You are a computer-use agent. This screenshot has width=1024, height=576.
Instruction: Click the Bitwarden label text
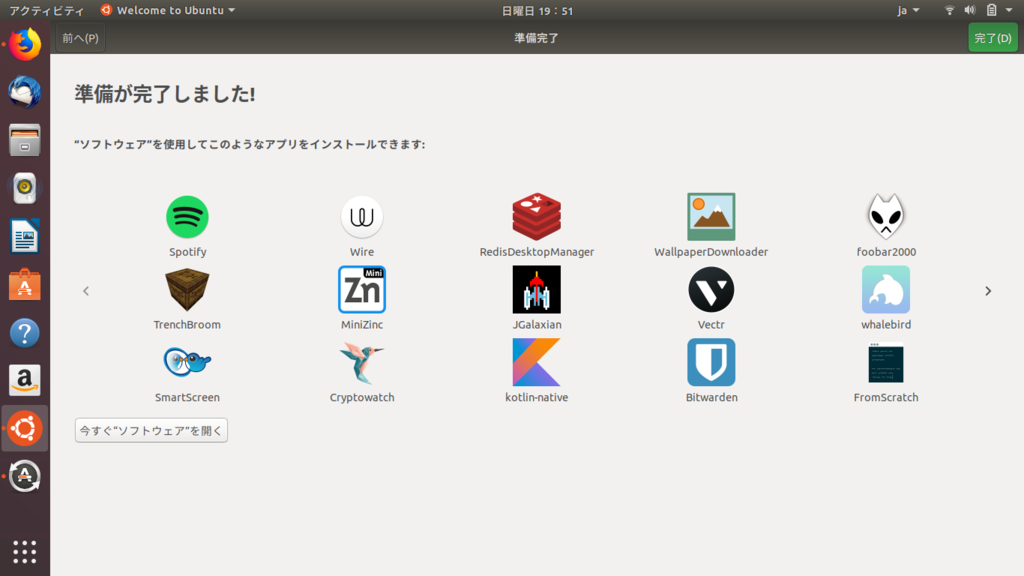(x=711, y=397)
